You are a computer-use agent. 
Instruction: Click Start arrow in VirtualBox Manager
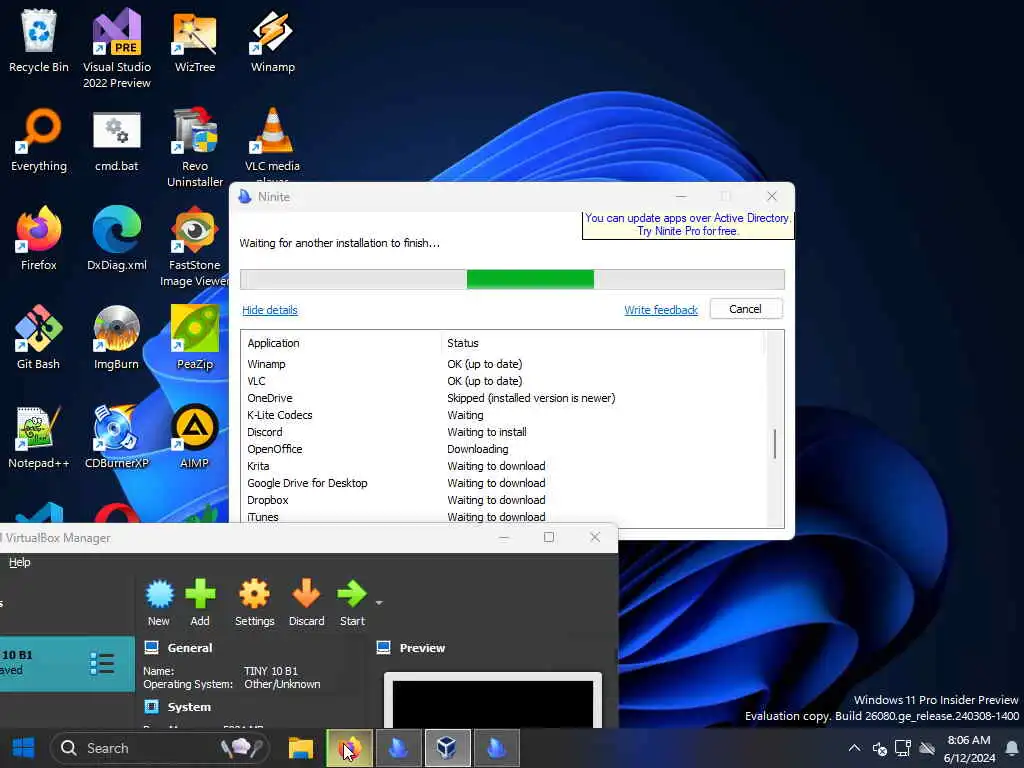click(352, 603)
